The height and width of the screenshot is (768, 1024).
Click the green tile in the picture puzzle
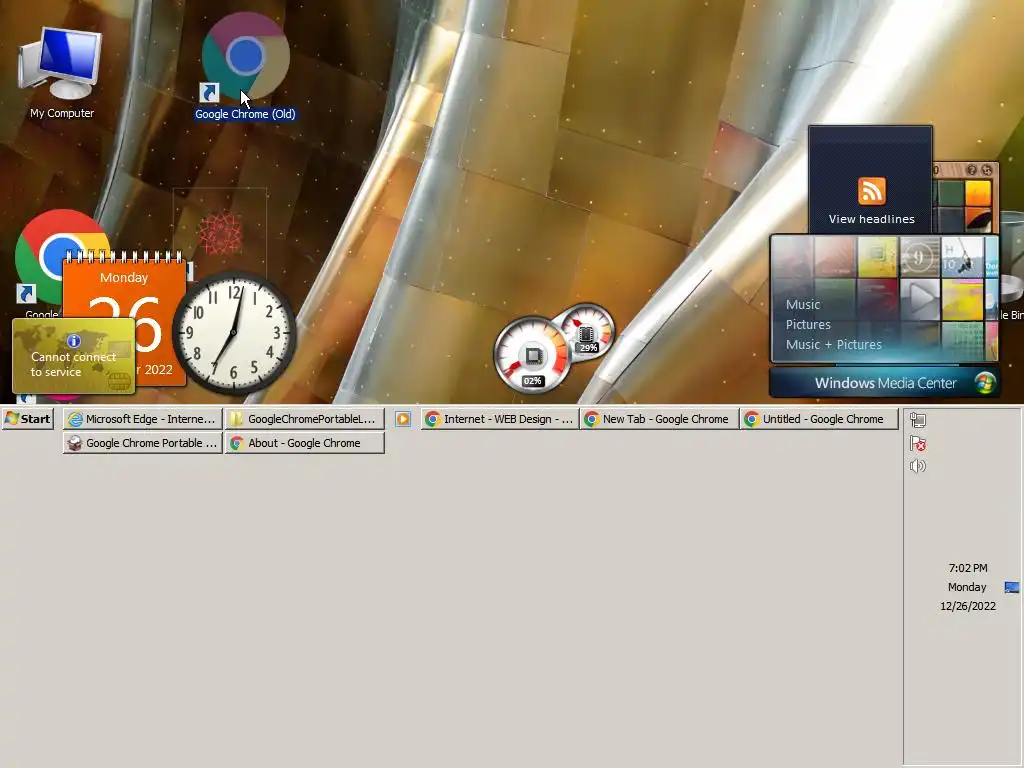[951, 193]
